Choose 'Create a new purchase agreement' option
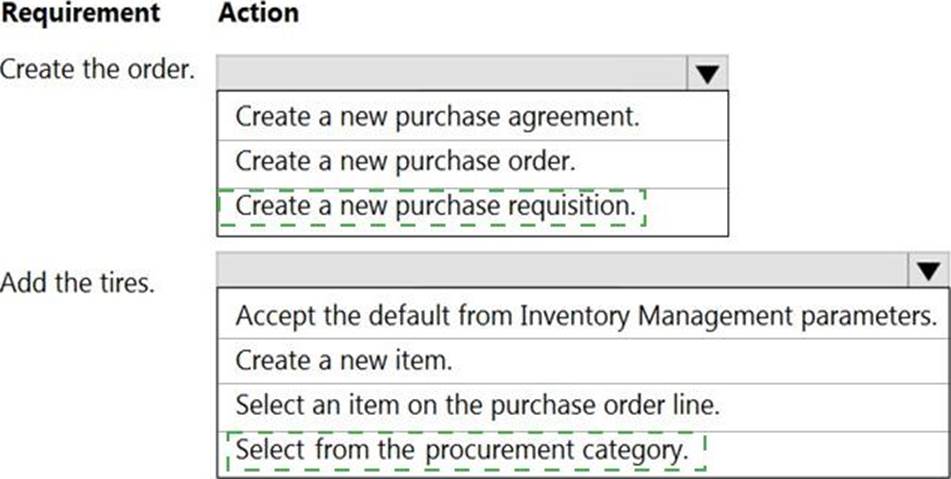 point(437,116)
